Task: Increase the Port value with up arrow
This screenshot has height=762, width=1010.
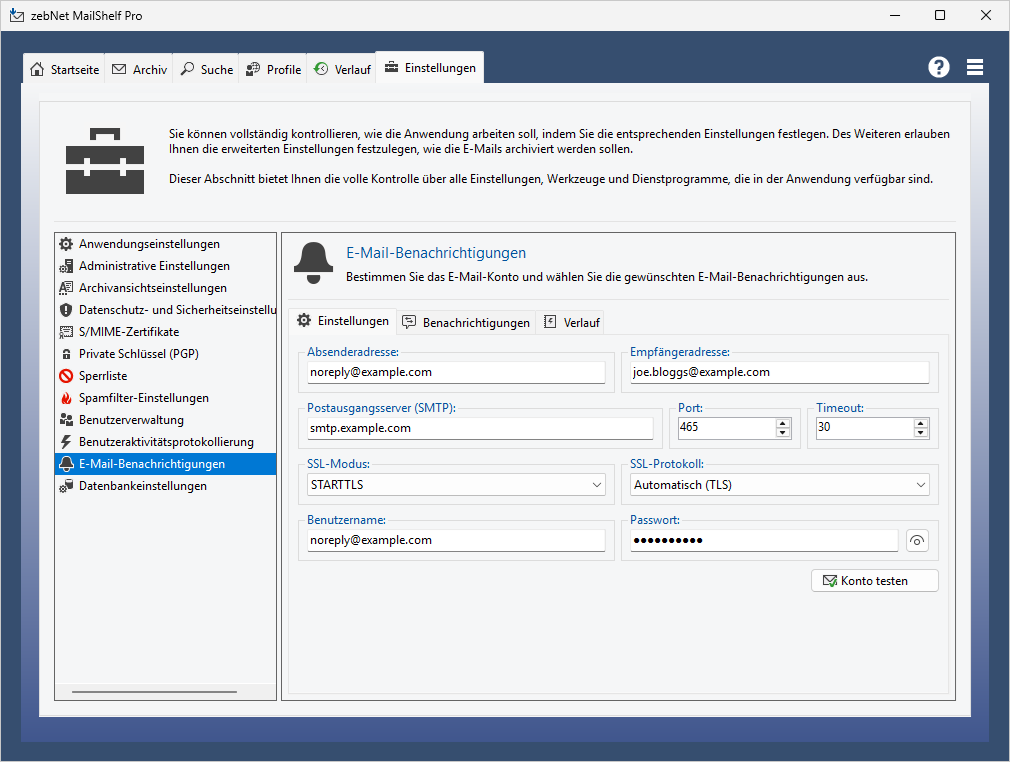Action: pos(783,423)
